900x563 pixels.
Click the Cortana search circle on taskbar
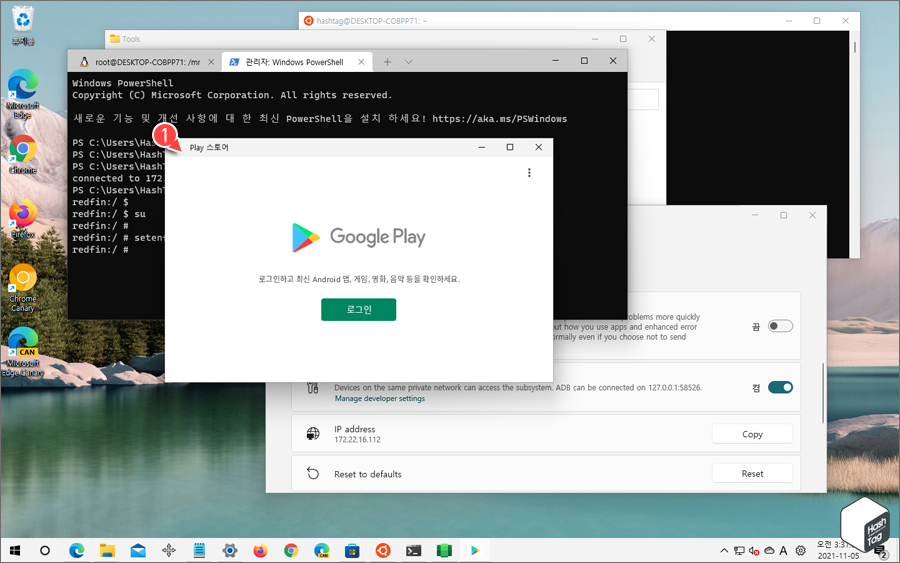(45, 550)
